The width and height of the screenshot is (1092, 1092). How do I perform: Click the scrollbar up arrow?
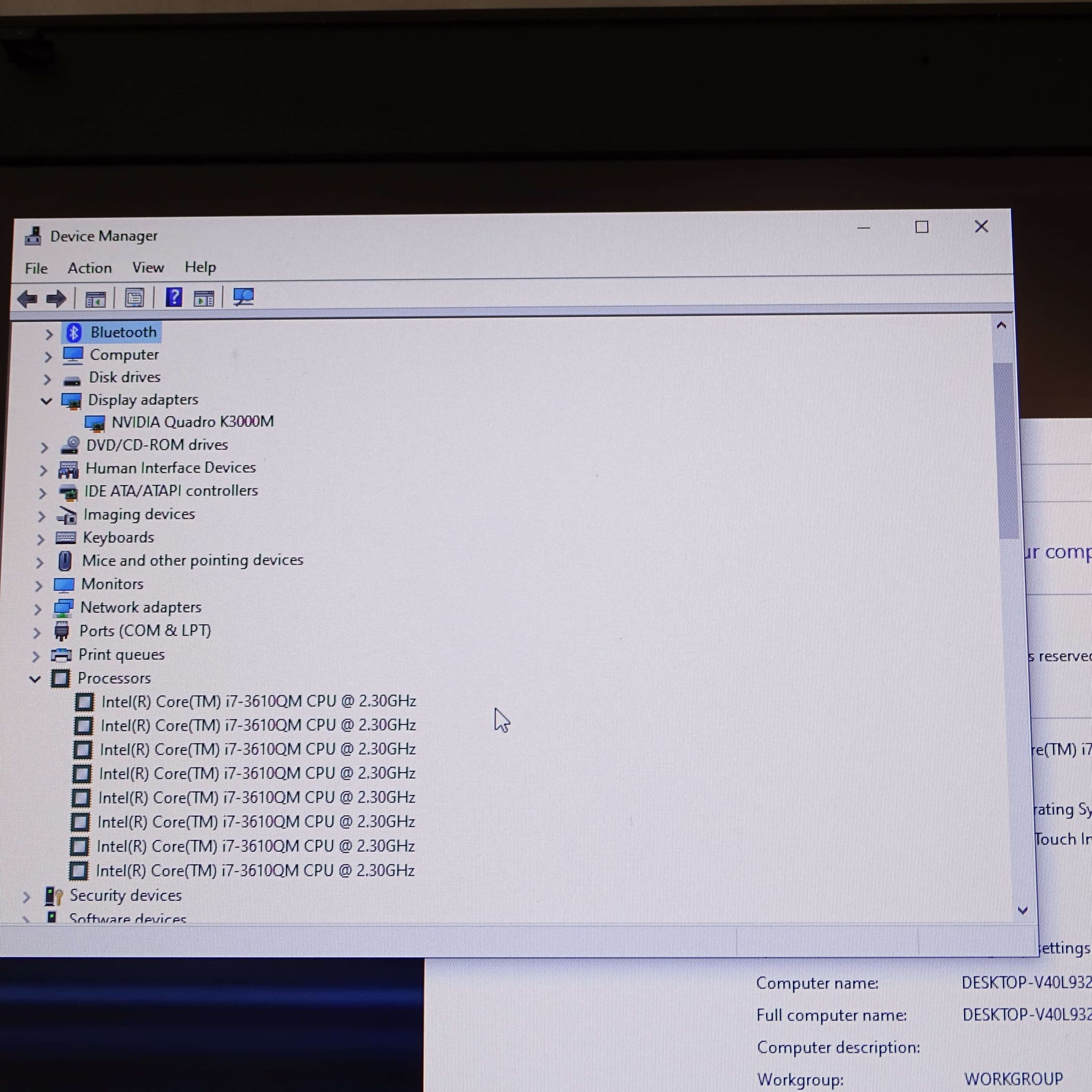tap(1001, 326)
